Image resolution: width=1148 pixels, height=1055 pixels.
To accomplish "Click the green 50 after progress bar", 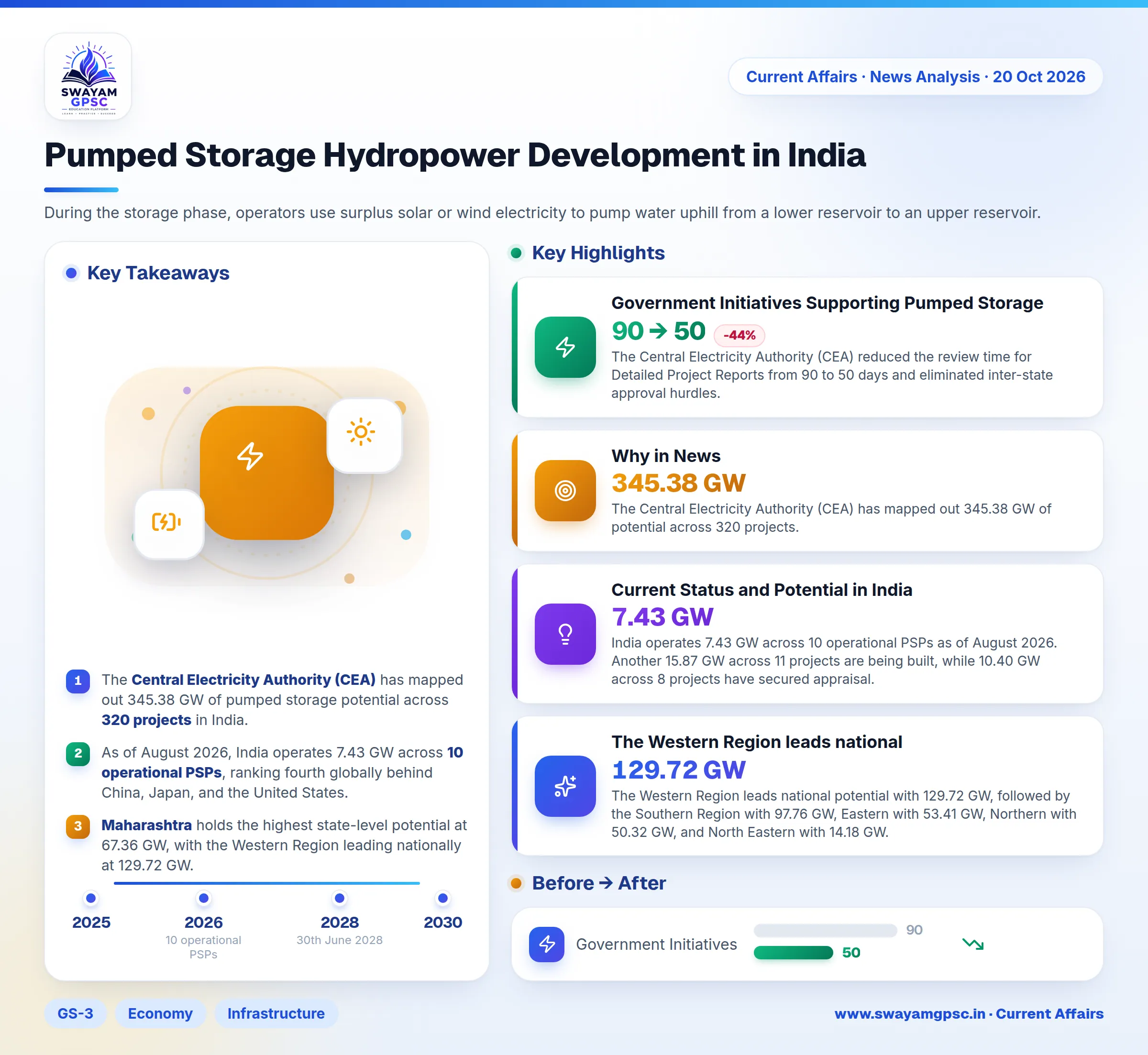I will click(x=794, y=952).
